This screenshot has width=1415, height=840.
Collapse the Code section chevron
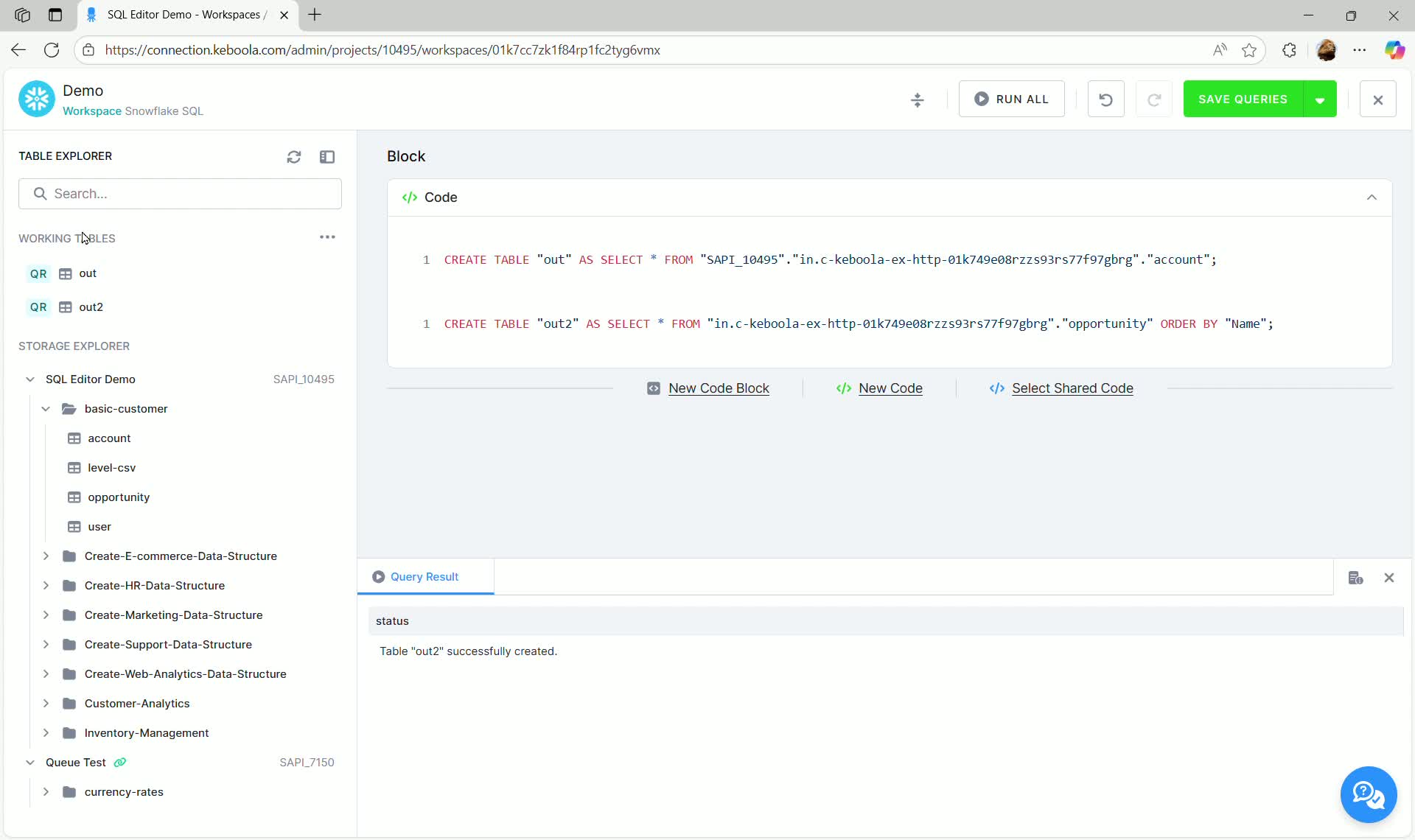click(x=1372, y=197)
